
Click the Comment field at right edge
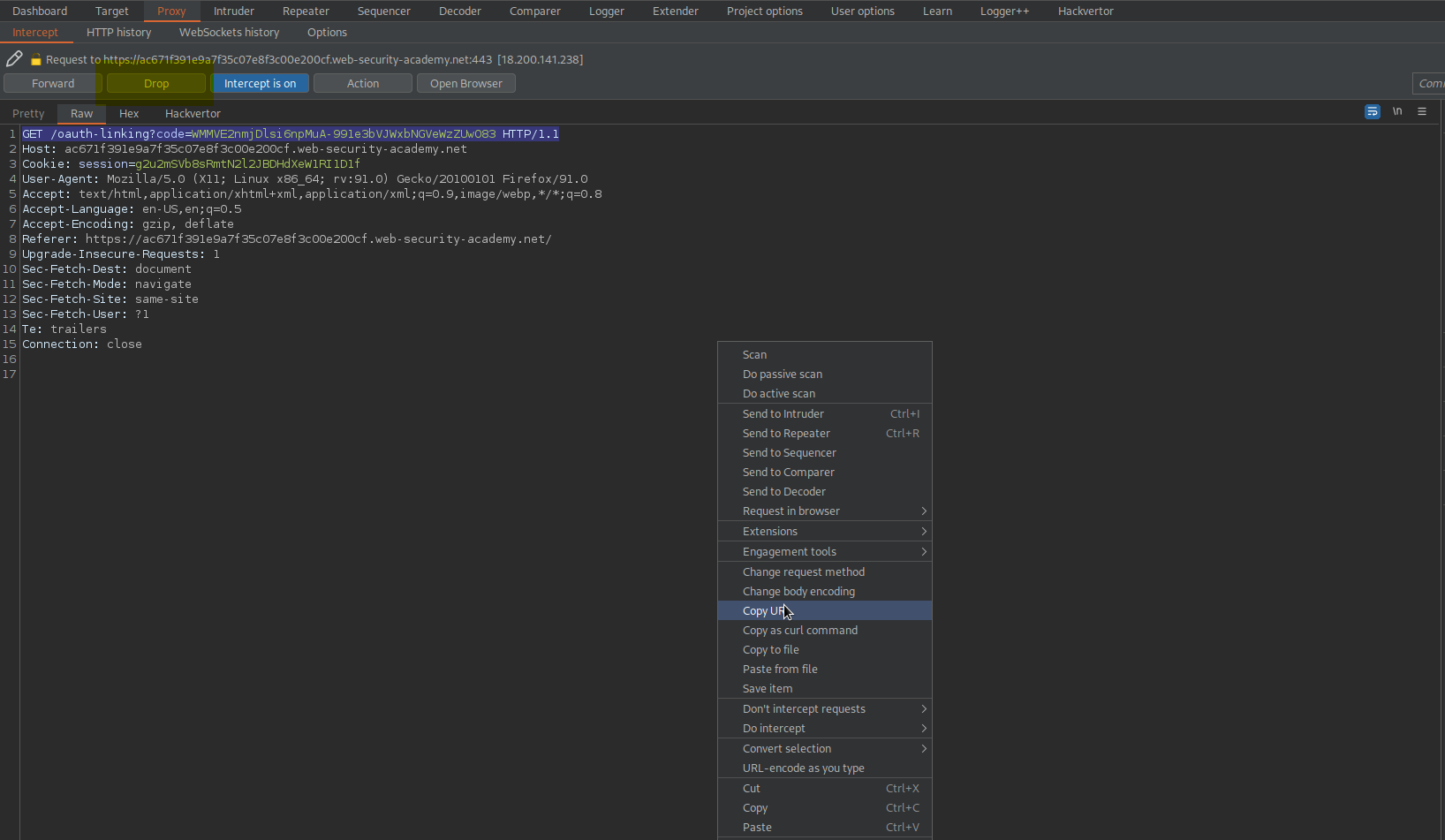point(1429,83)
